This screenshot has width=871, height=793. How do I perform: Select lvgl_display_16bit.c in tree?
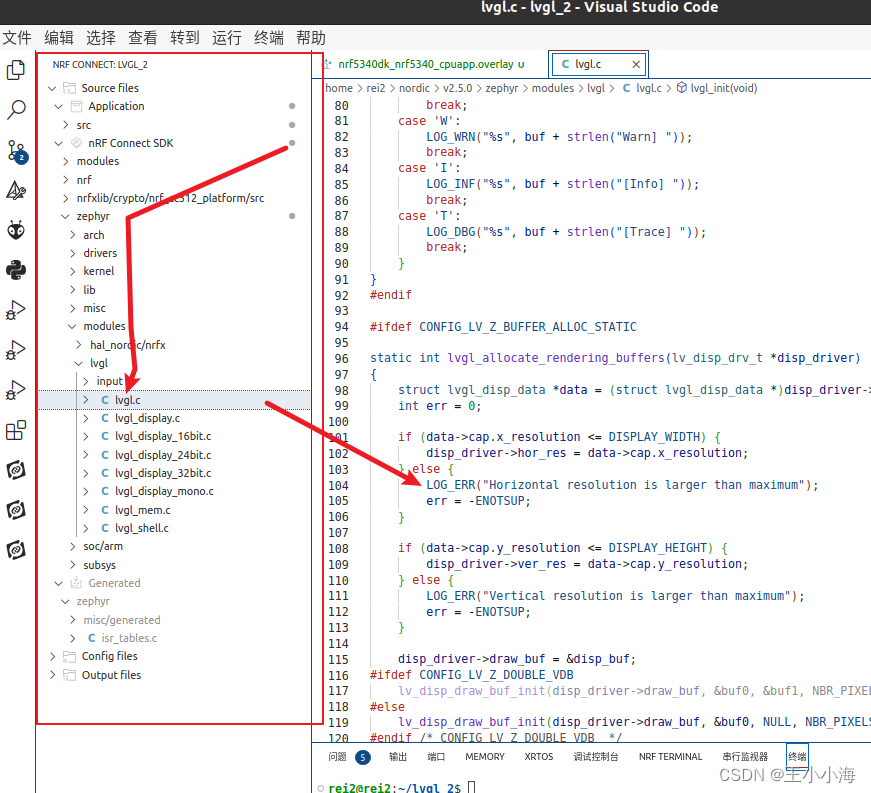click(163, 436)
